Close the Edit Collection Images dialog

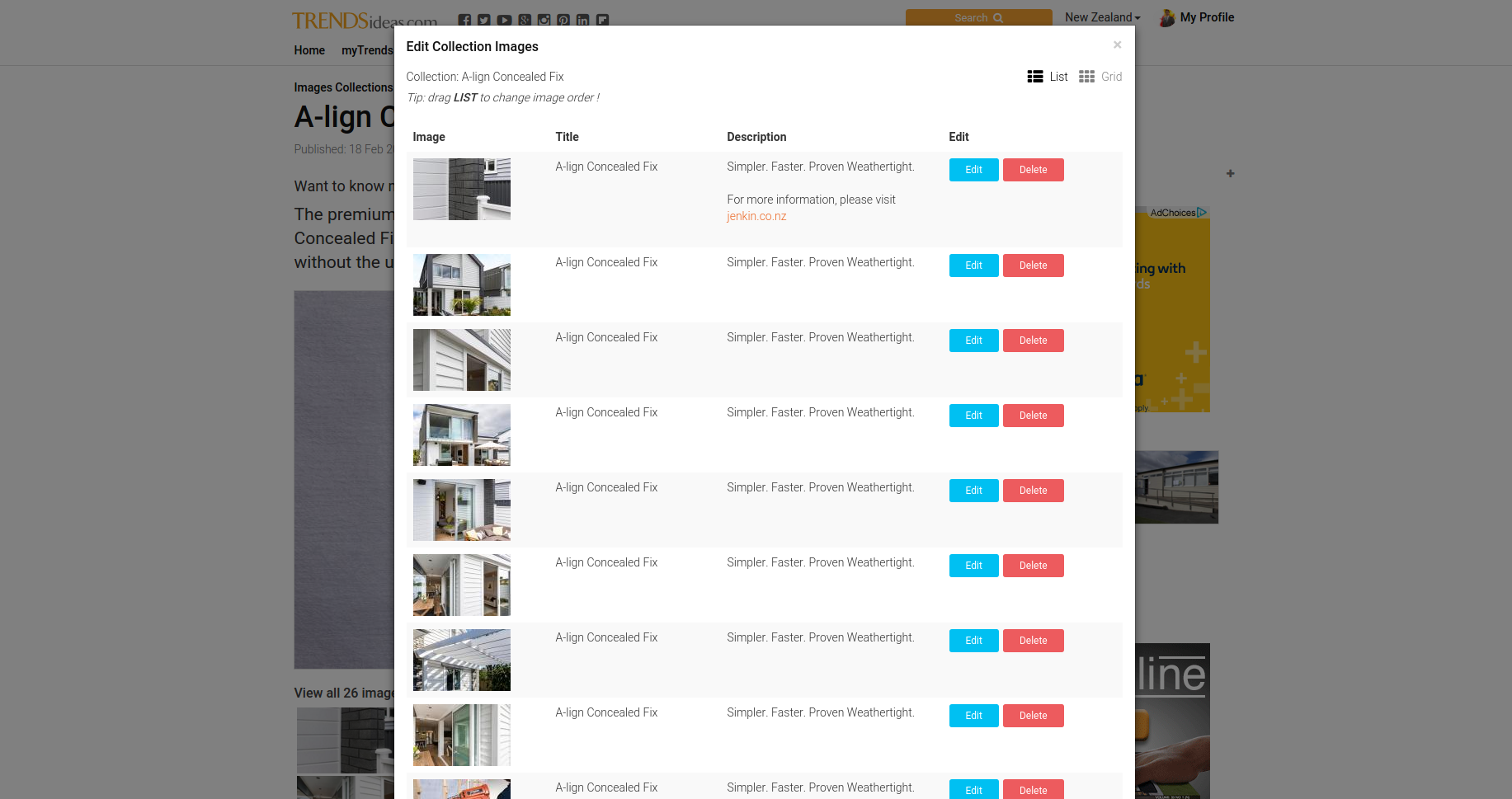(x=1117, y=45)
